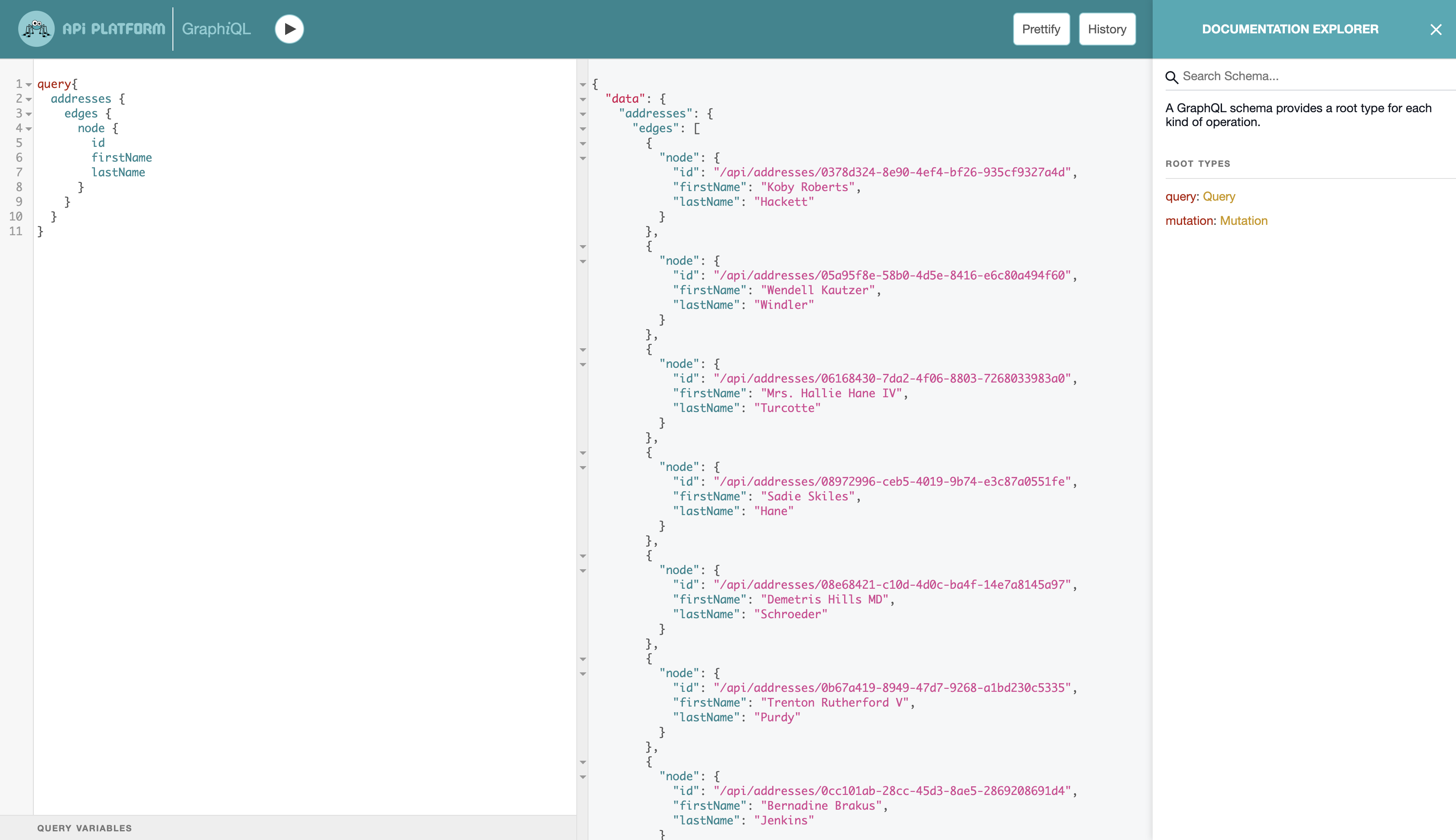The height and width of the screenshot is (840, 1456).
Task: Expand the Query Variables pane
Action: [x=84, y=828]
